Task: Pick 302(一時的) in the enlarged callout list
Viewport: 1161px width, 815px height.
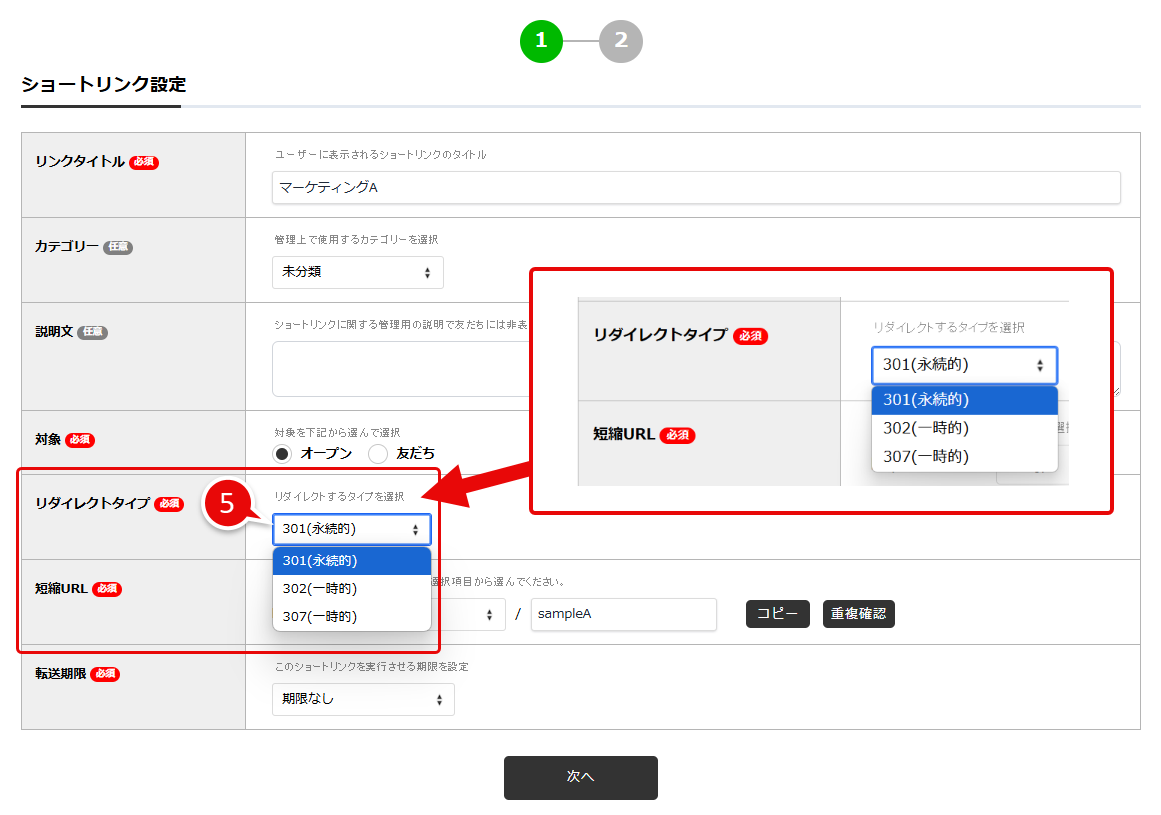Action: click(x=964, y=428)
